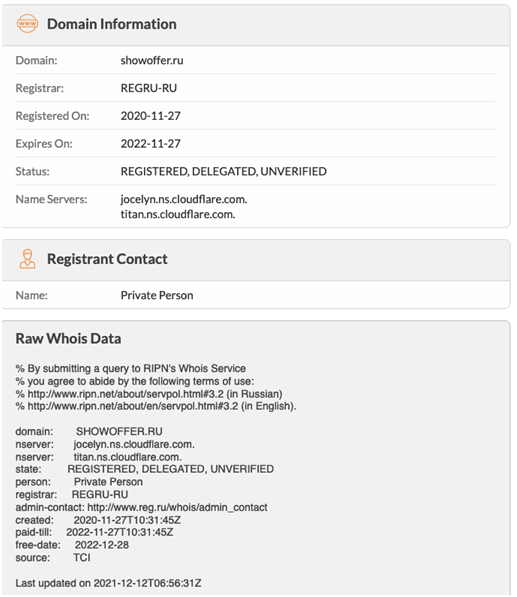The image size is (517, 597).
Task: Click the 2022-11-27 expiry date
Action: tap(150, 144)
